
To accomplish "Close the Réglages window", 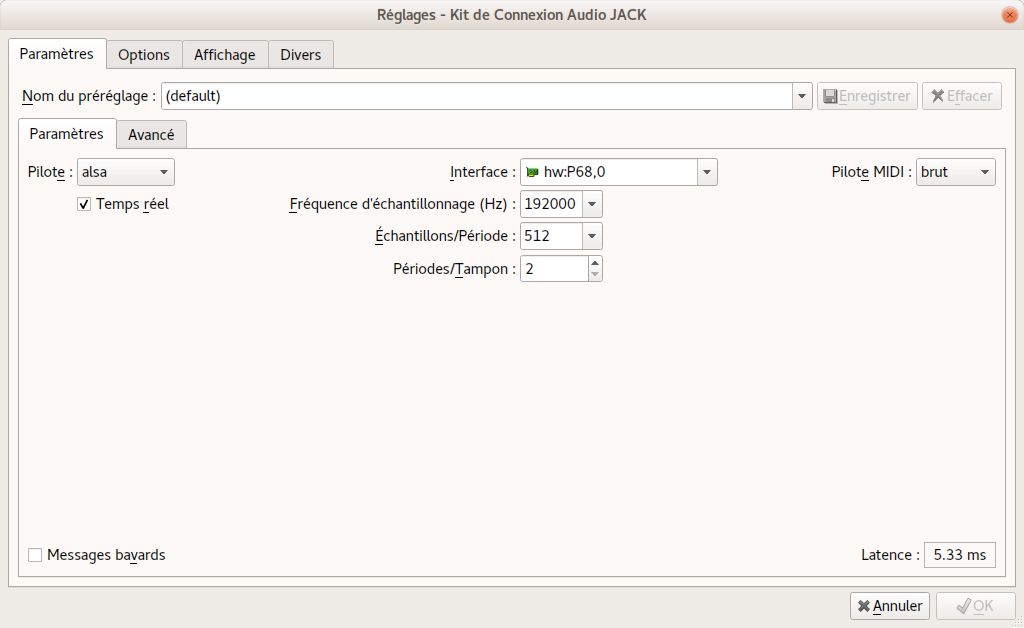I will (1009, 15).
